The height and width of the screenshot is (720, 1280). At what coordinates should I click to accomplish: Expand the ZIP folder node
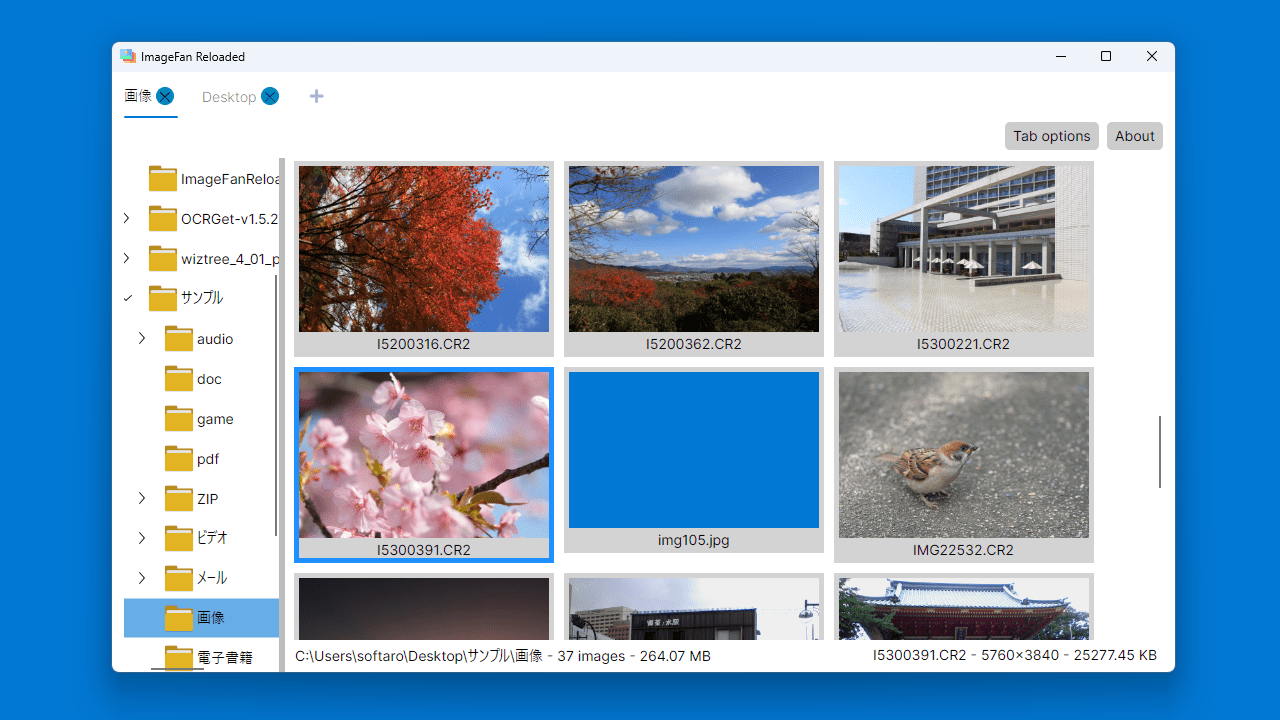(142, 498)
